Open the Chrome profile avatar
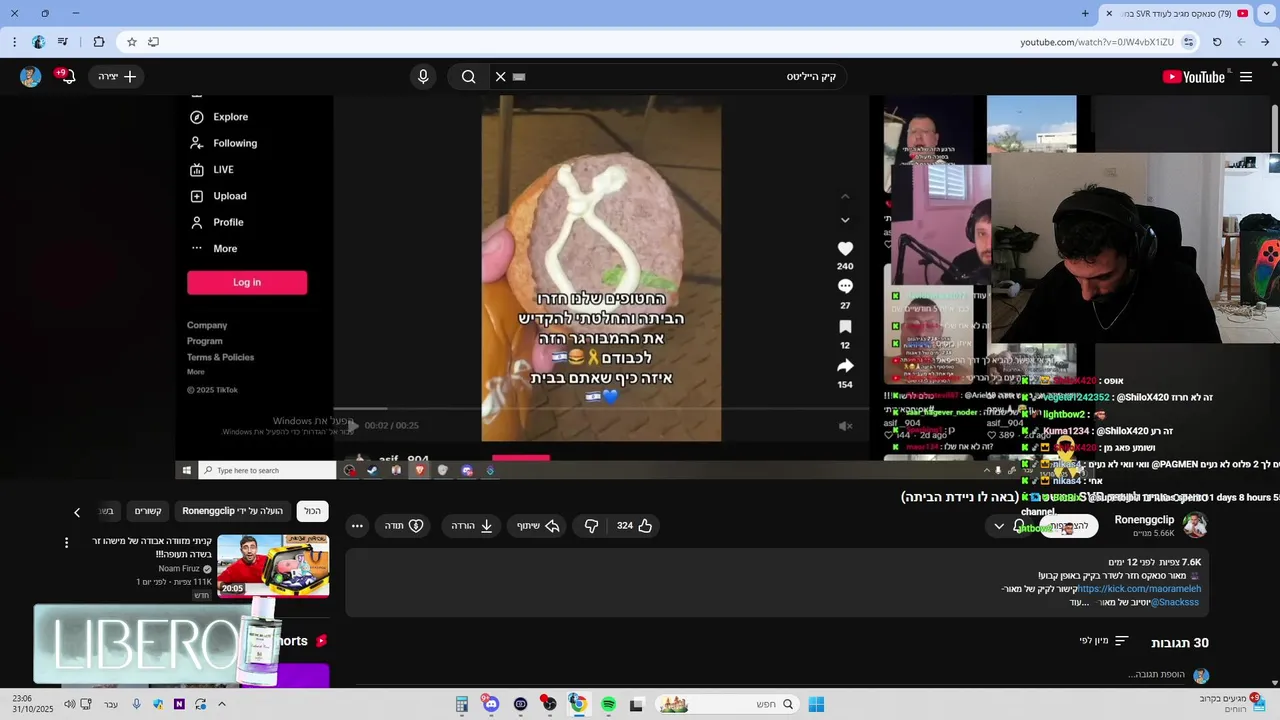This screenshot has height=720, width=1280. coord(38,42)
